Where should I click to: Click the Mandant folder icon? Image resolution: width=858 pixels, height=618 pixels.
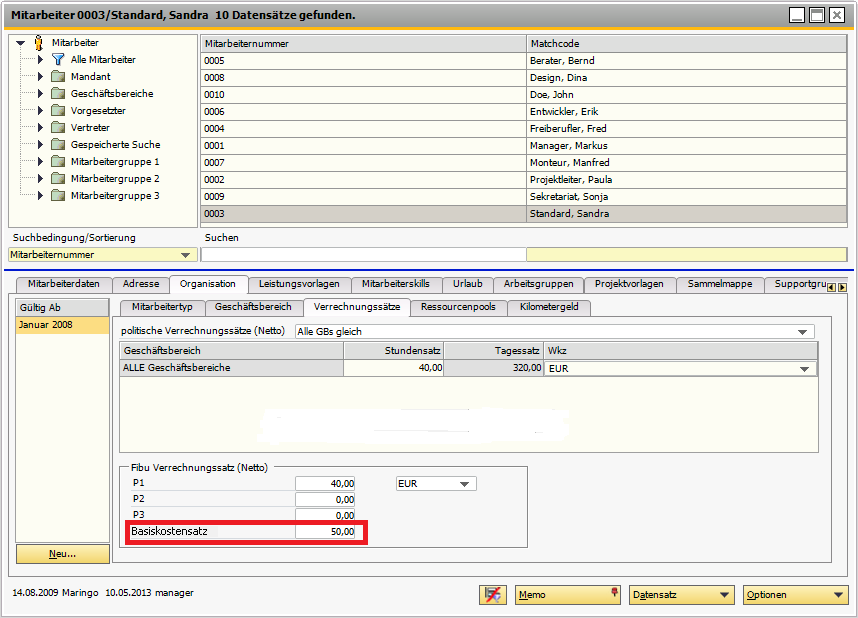pos(58,77)
